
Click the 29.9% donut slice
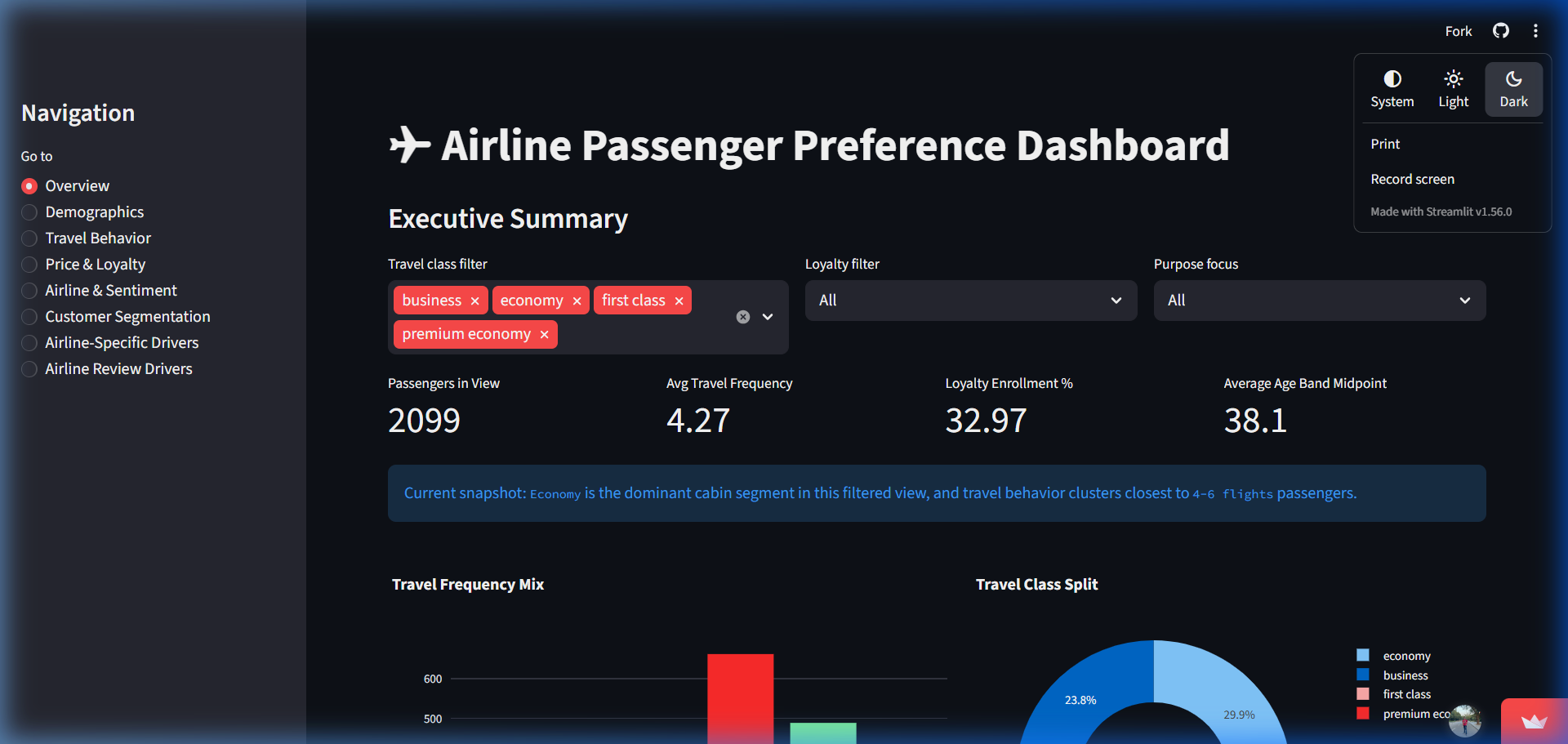coord(1239,715)
